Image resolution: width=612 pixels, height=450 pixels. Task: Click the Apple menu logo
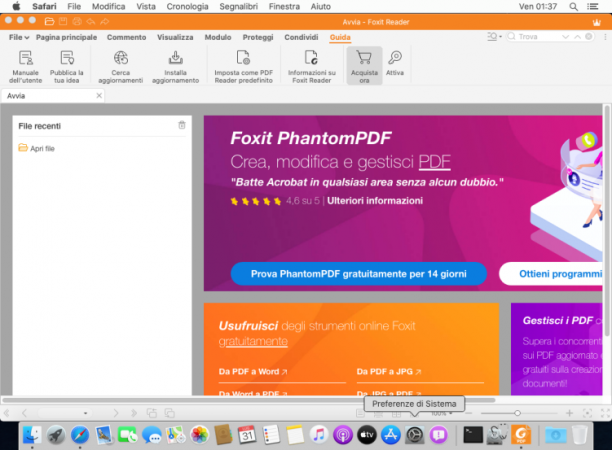[16, 7]
